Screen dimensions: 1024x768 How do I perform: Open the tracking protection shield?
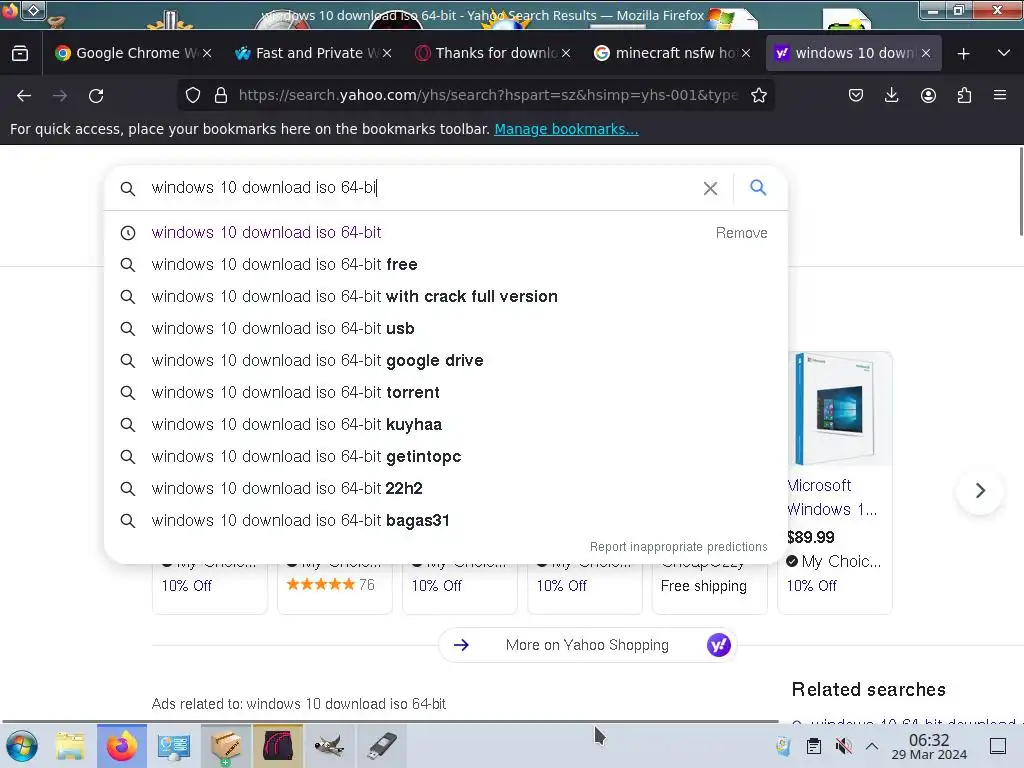tap(193, 95)
